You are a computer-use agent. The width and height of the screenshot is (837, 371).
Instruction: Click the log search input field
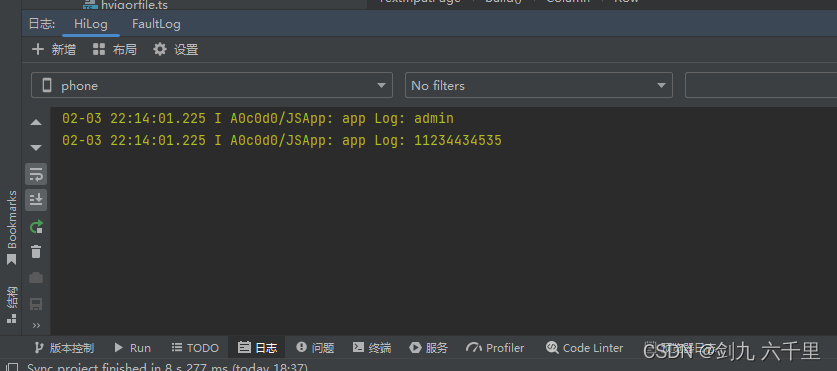(x=761, y=85)
